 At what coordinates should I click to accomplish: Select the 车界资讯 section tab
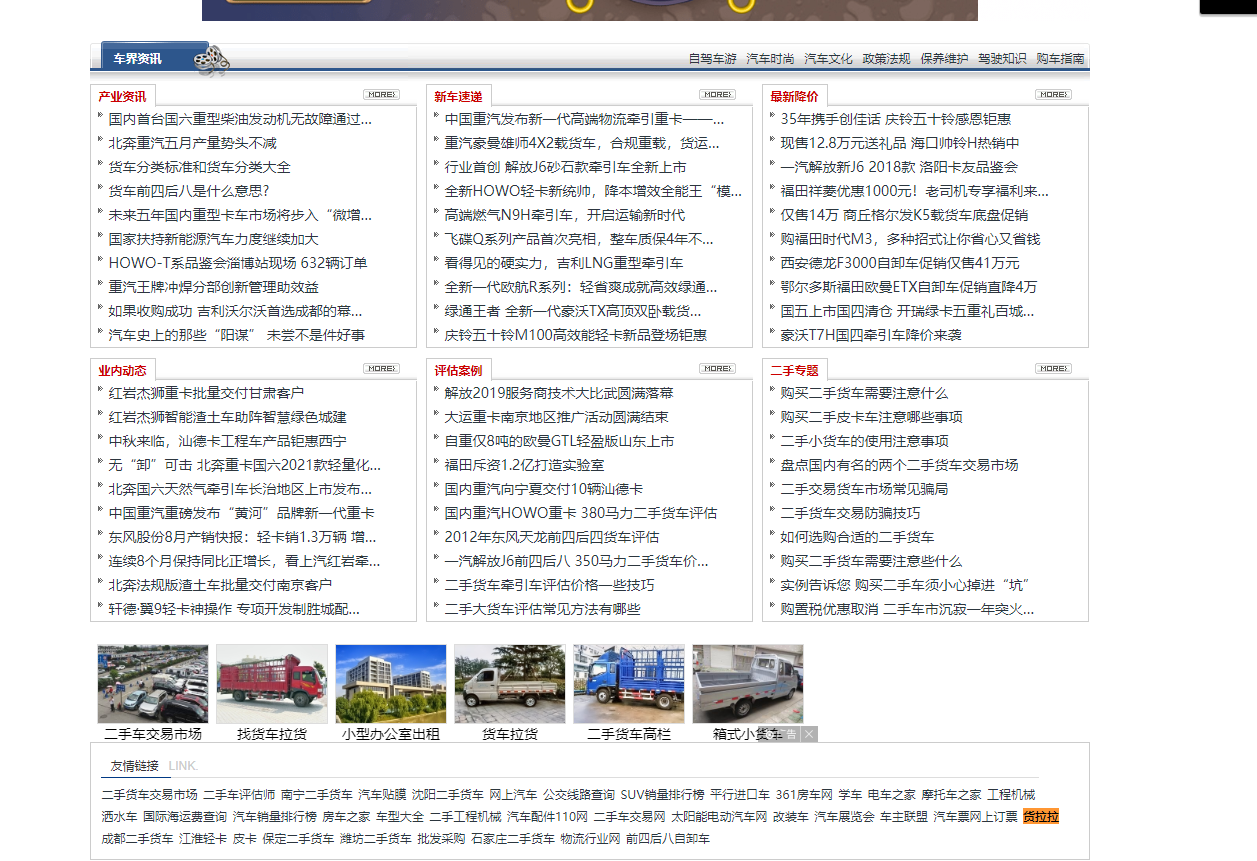point(139,58)
